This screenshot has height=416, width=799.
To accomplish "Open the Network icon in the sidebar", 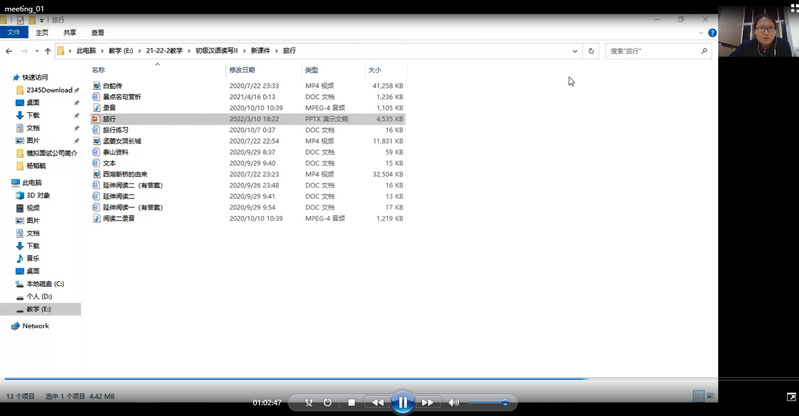I will pyautogui.click(x=35, y=326).
